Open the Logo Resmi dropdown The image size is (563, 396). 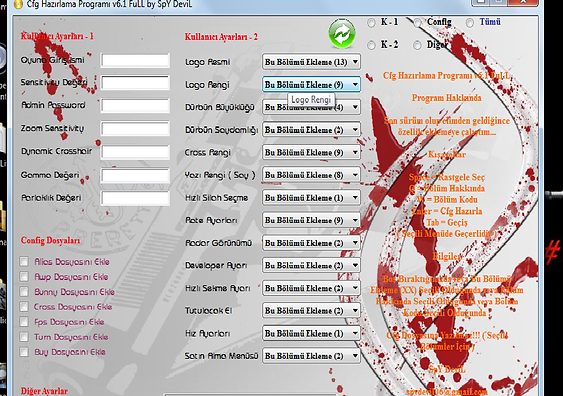point(311,62)
